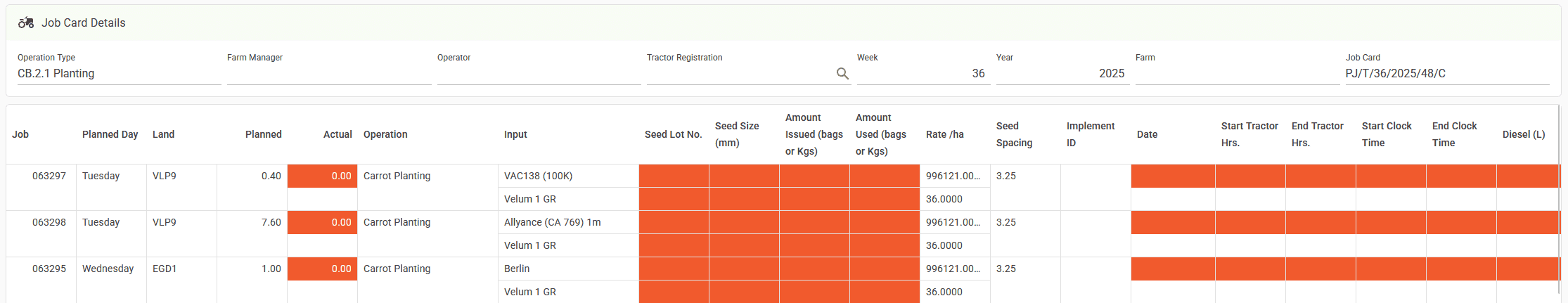1568x303 pixels.
Task: Click the tractor icon beside Job Card Details
Action: (26, 22)
